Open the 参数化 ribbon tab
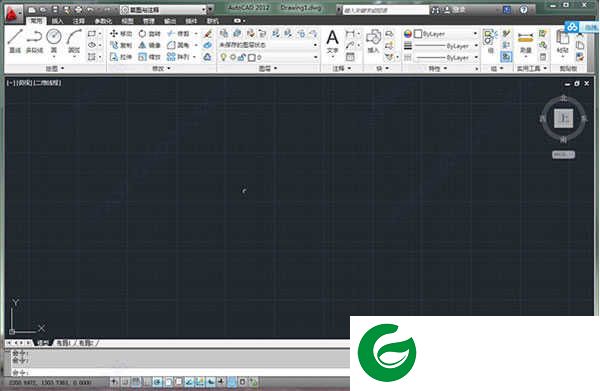Screen dimensions: 600x391 point(103,21)
